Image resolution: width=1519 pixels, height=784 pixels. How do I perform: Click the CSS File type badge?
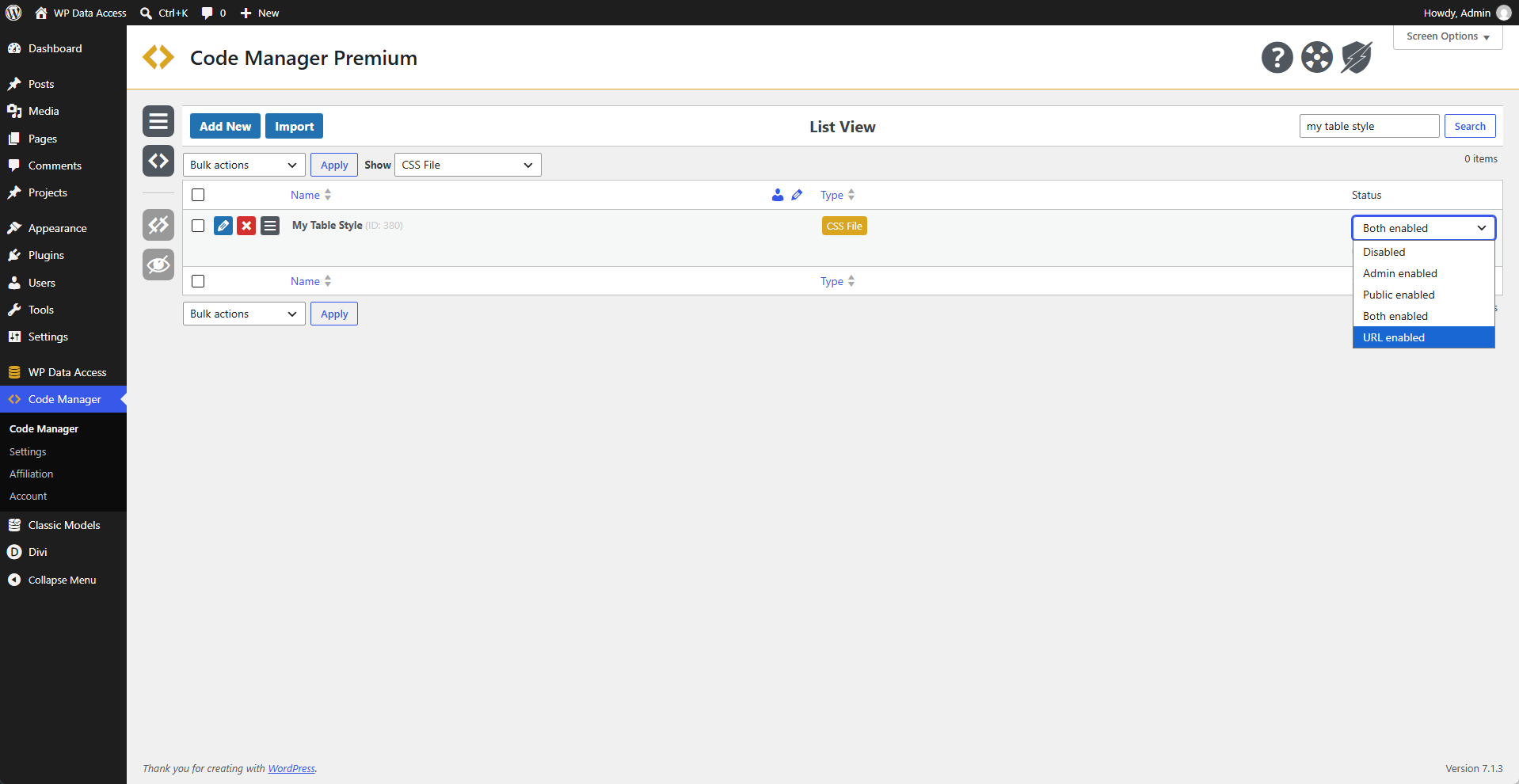click(844, 226)
